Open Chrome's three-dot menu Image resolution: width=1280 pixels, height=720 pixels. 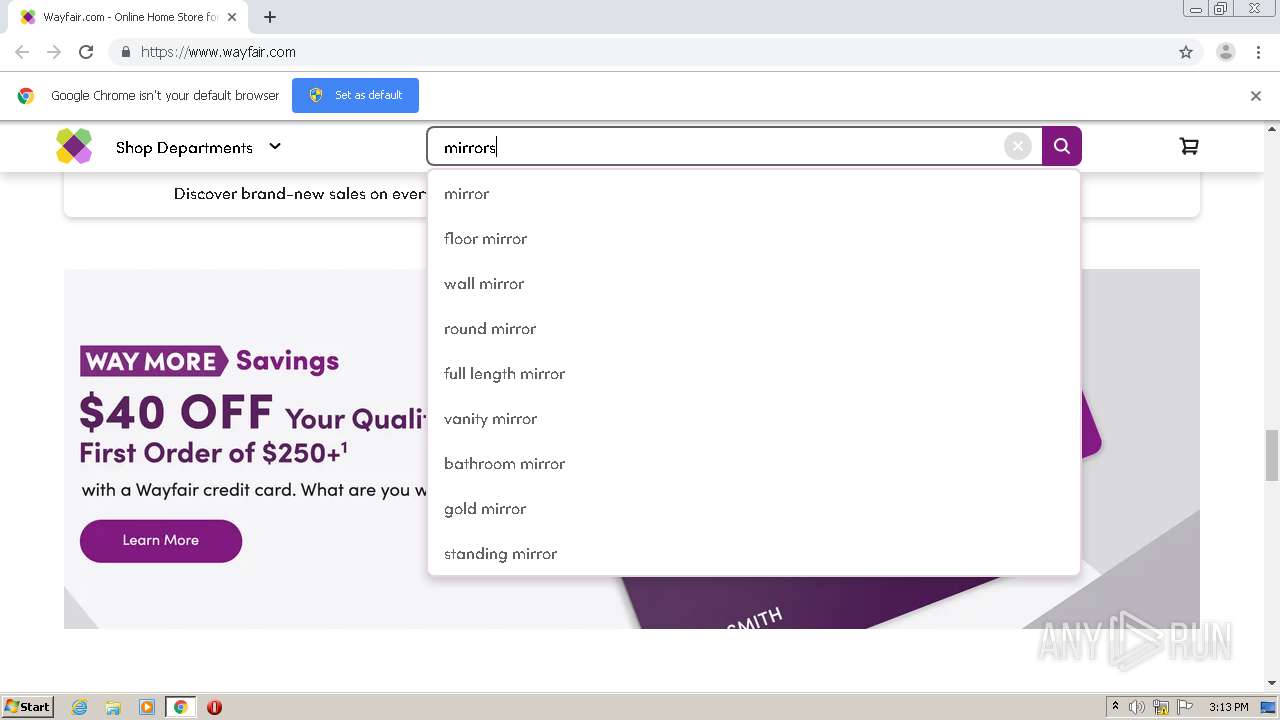(x=1258, y=52)
